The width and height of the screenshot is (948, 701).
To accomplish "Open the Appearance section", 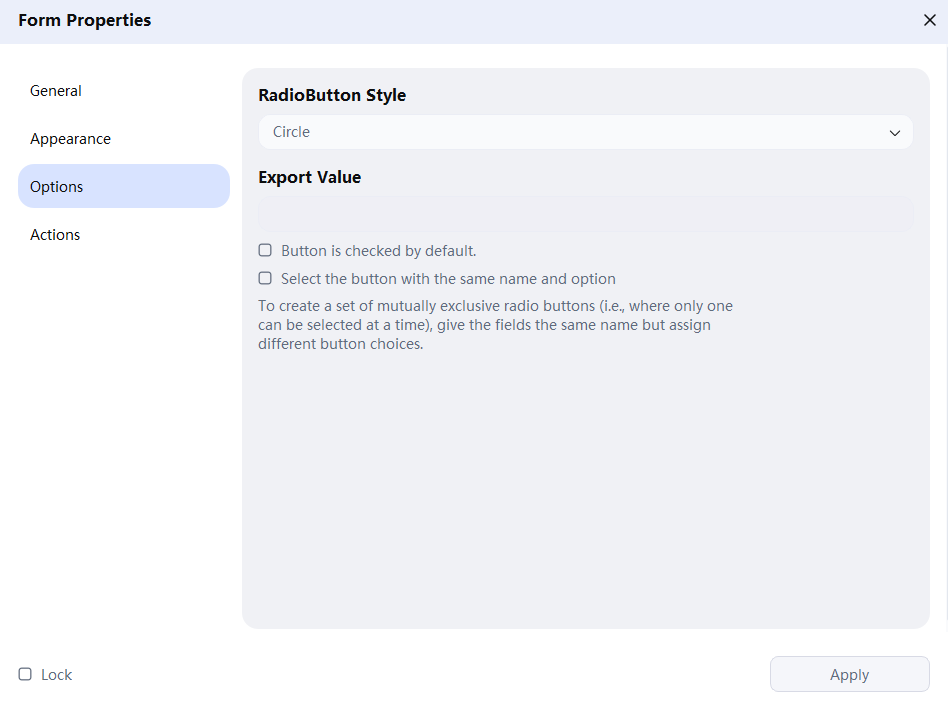I will pyautogui.click(x=70, y=138).
